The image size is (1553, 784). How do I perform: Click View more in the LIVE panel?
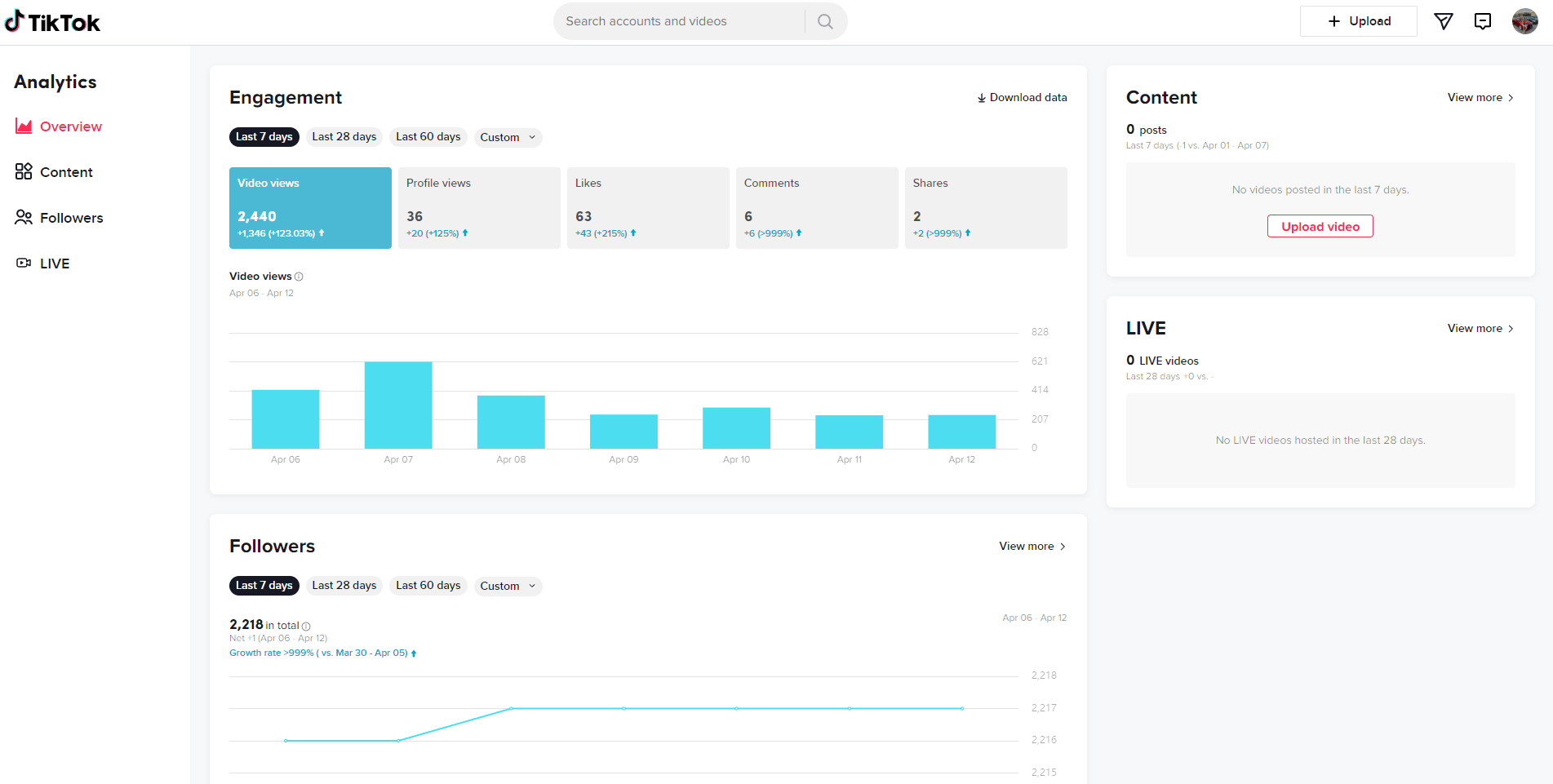point(1481,329)
